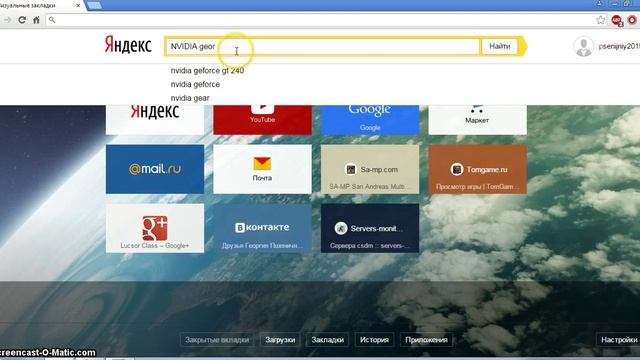
Task: Open the user profile avatar icon
Action: click(x=583, y=46)
